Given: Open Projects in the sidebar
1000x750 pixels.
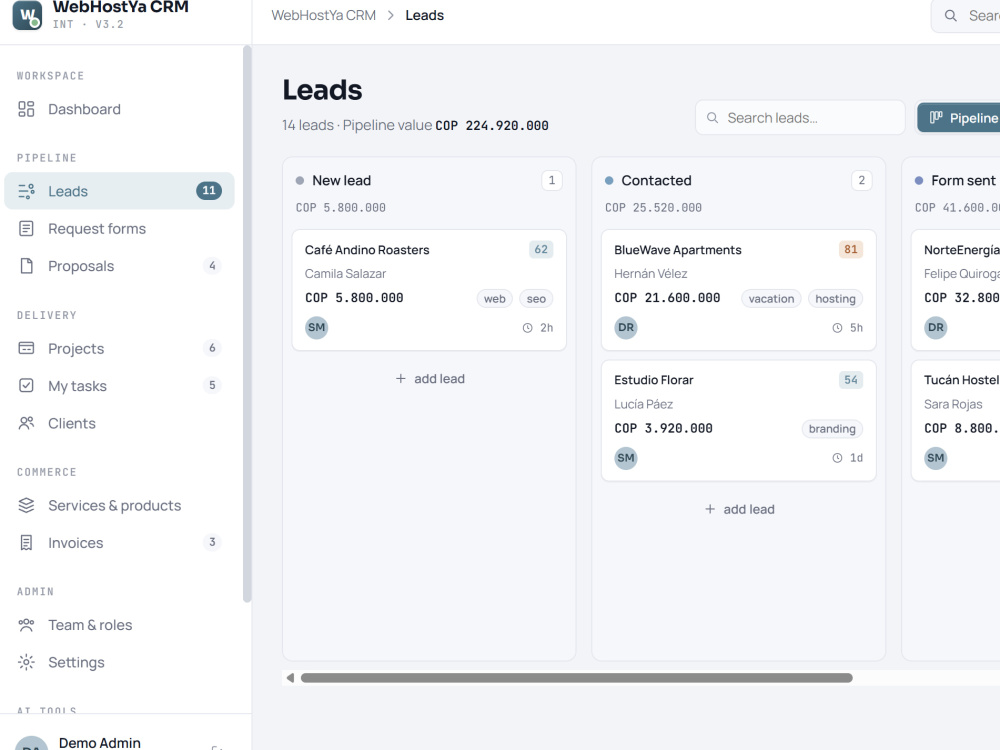Looking at the screenshot, I should [119, 348].
